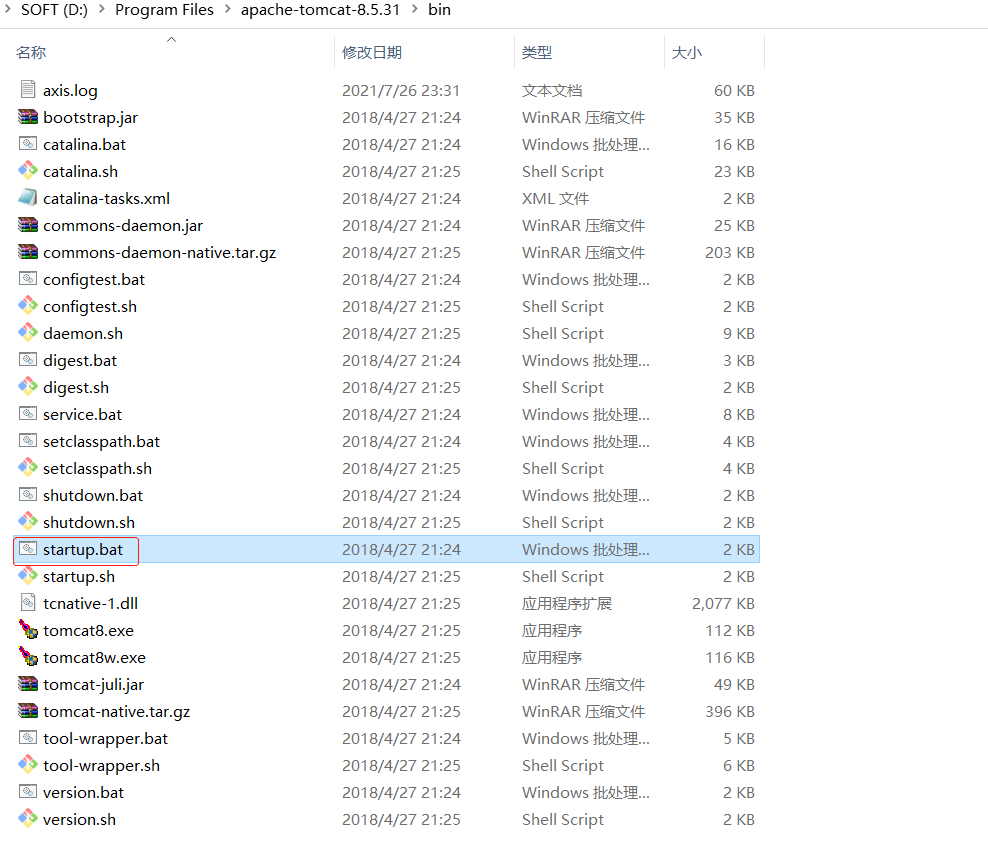988x865 pixels.
Task: Click the file name tomcat8w.exe
Action: [x=95, y=657]
